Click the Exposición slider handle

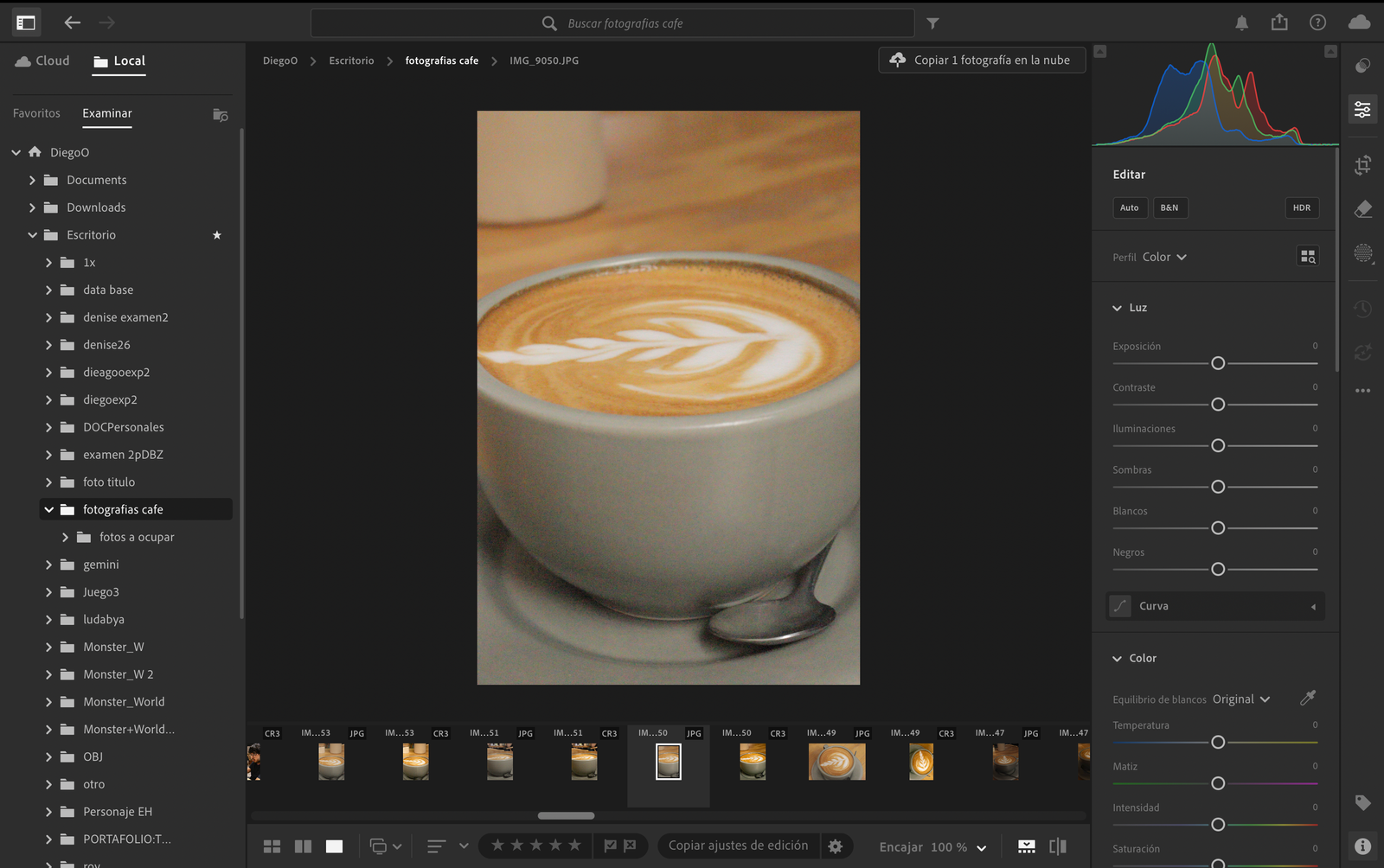(1218, 363)
